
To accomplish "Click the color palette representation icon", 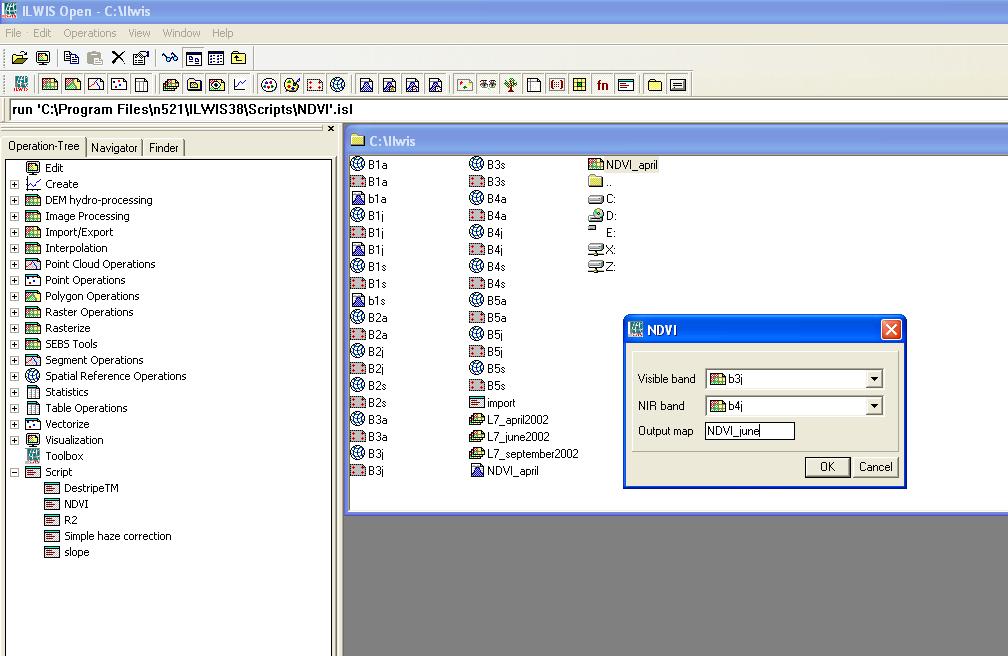I will pos(292,85).
